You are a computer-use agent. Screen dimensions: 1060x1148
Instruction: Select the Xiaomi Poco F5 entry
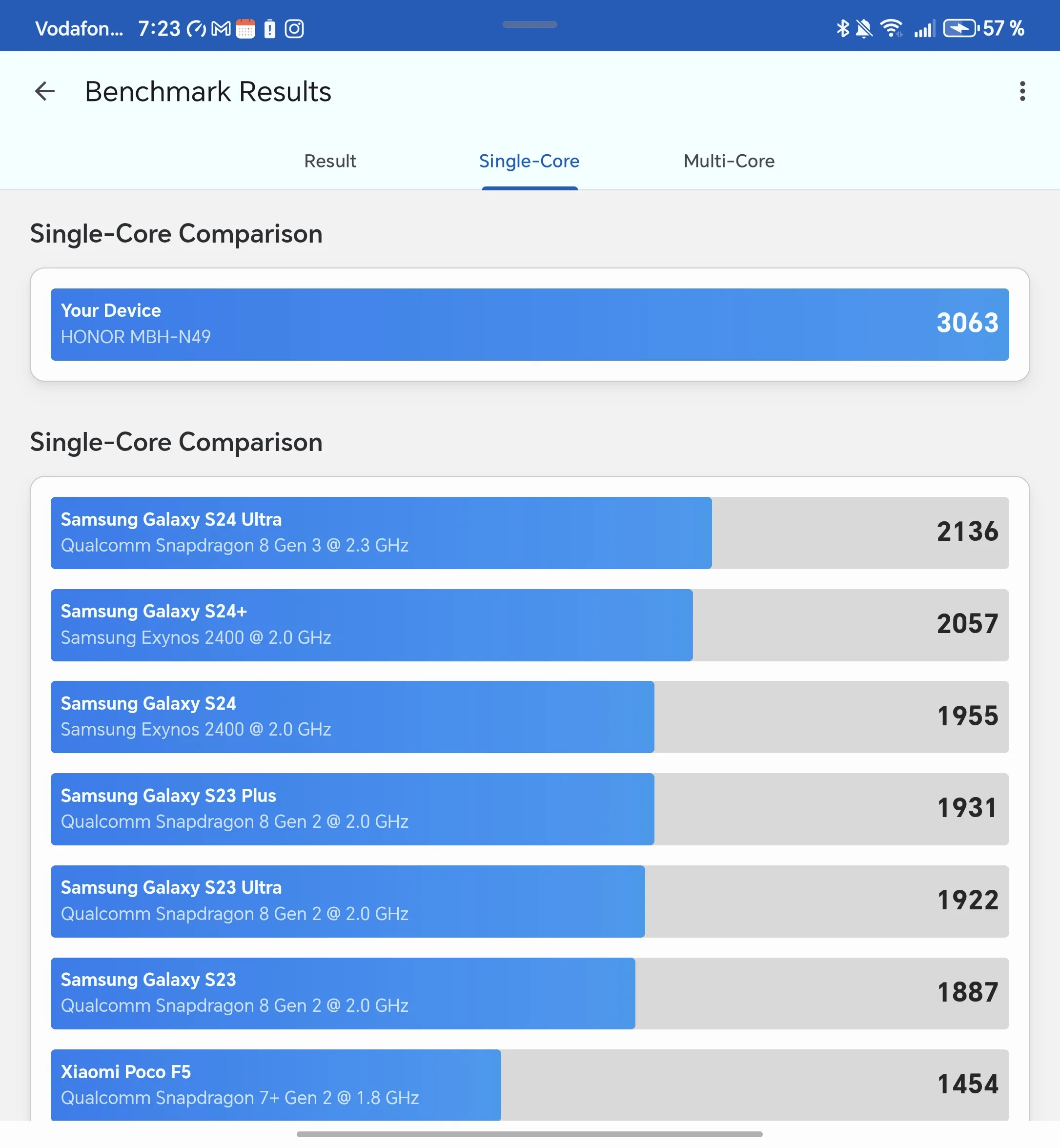(x=529, y=1085)
